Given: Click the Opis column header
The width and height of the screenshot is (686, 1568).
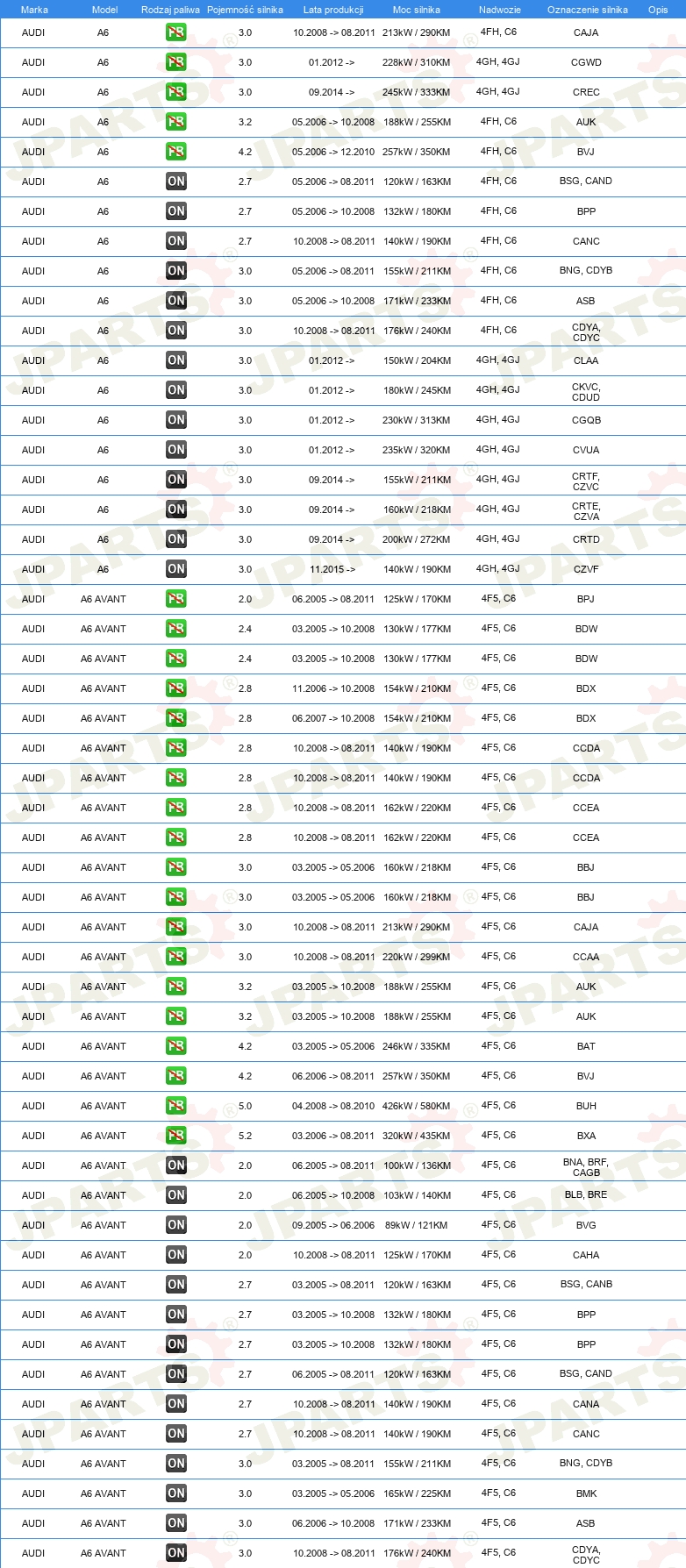Looking at the screenshot, I should [x=658, y=10].
